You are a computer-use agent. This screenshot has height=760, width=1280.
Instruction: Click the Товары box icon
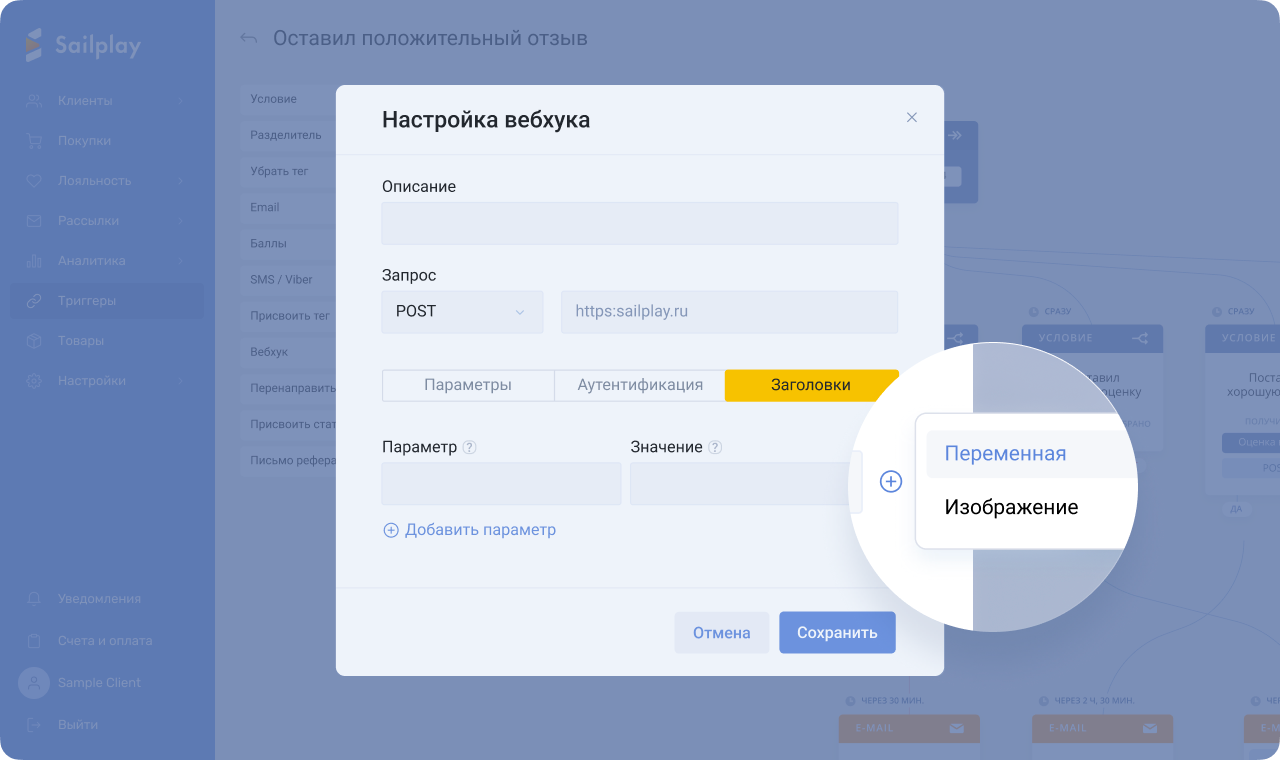[x=34, y=341]
